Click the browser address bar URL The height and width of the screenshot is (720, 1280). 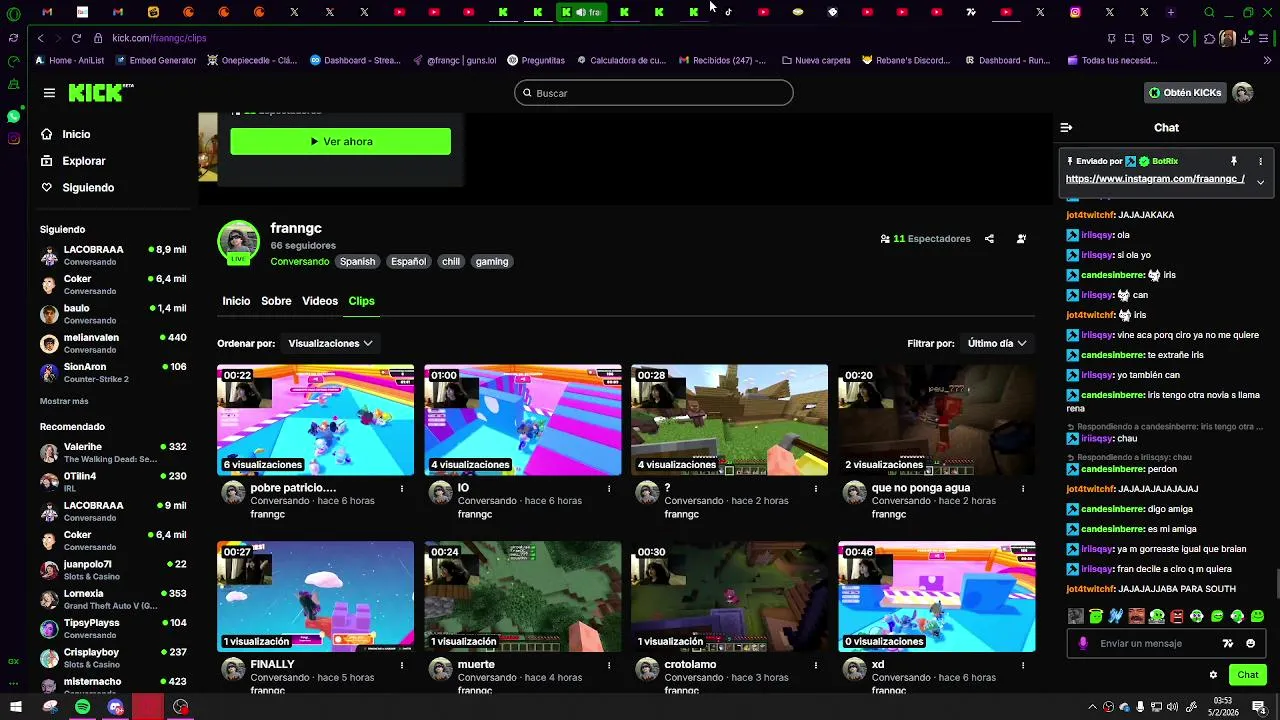coord(159,38)
